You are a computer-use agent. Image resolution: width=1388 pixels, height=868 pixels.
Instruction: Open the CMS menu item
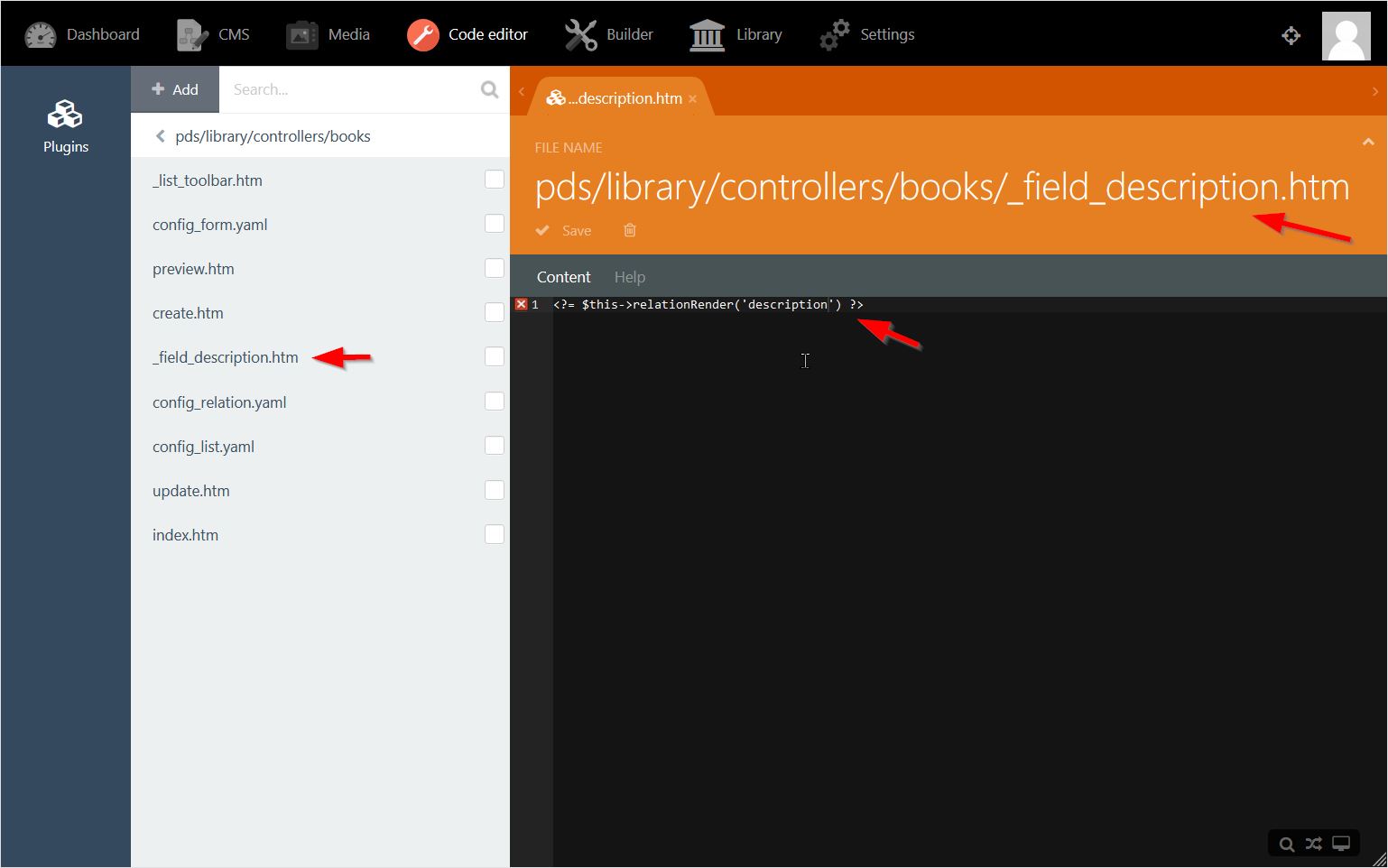[x=214, y=34]
